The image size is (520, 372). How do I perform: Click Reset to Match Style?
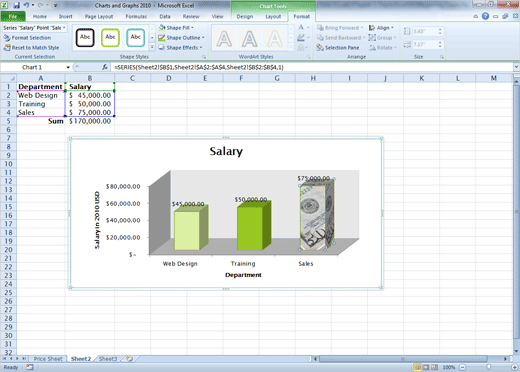(x=31, y=48)
